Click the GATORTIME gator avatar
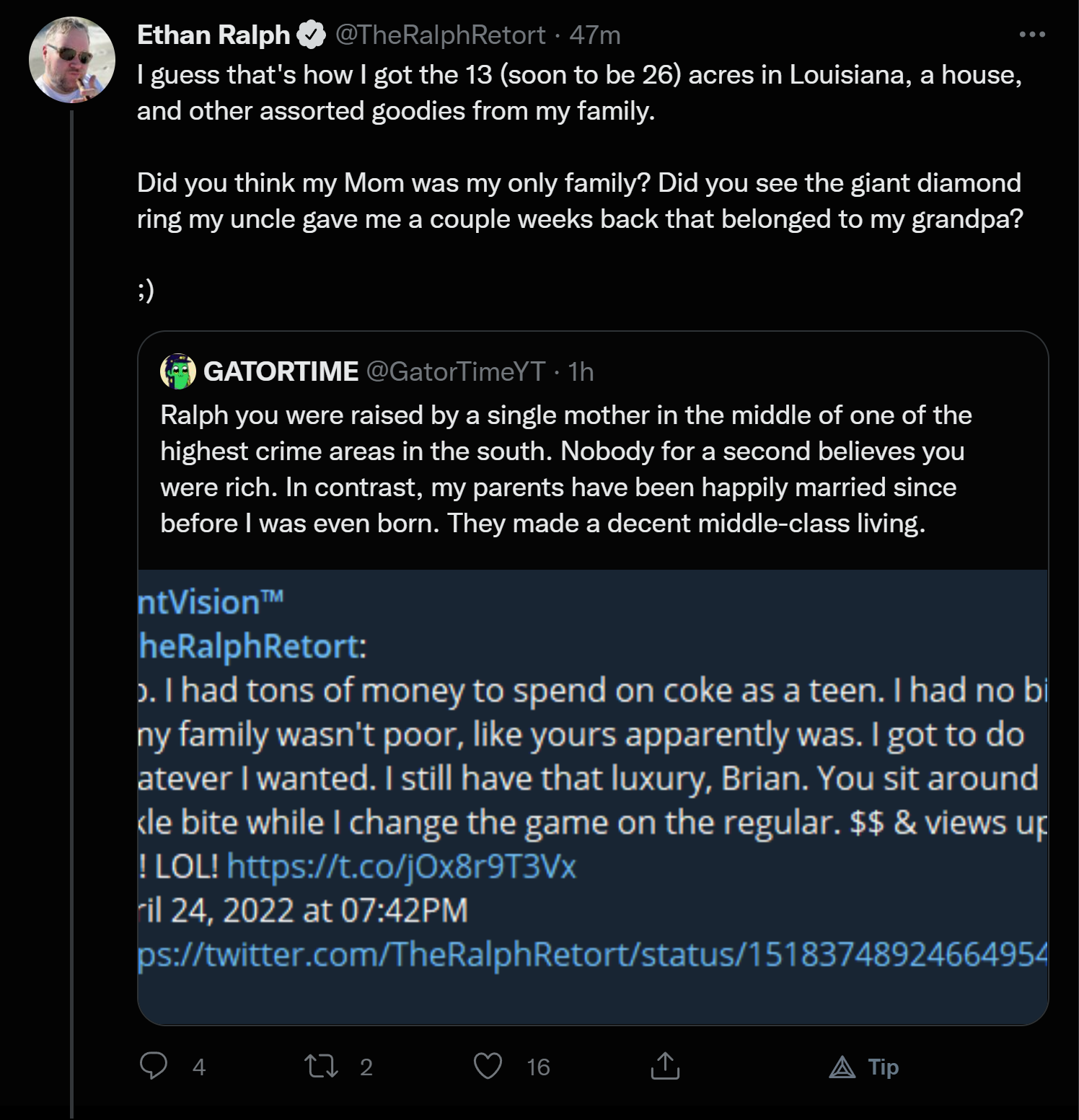This screenshot has width=1079, height=1120. [x=177, y=371]
